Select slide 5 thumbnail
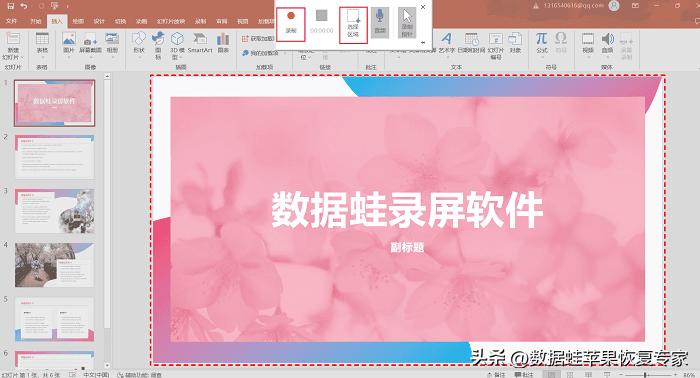The width and height of the screenshot is (700, 378). [x=54, y=320]
